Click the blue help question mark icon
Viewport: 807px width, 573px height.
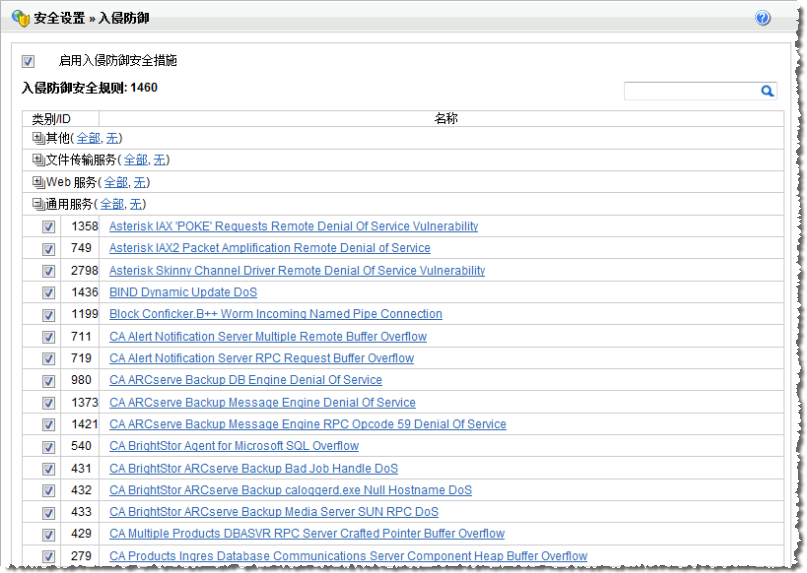(x=763, y=18)
